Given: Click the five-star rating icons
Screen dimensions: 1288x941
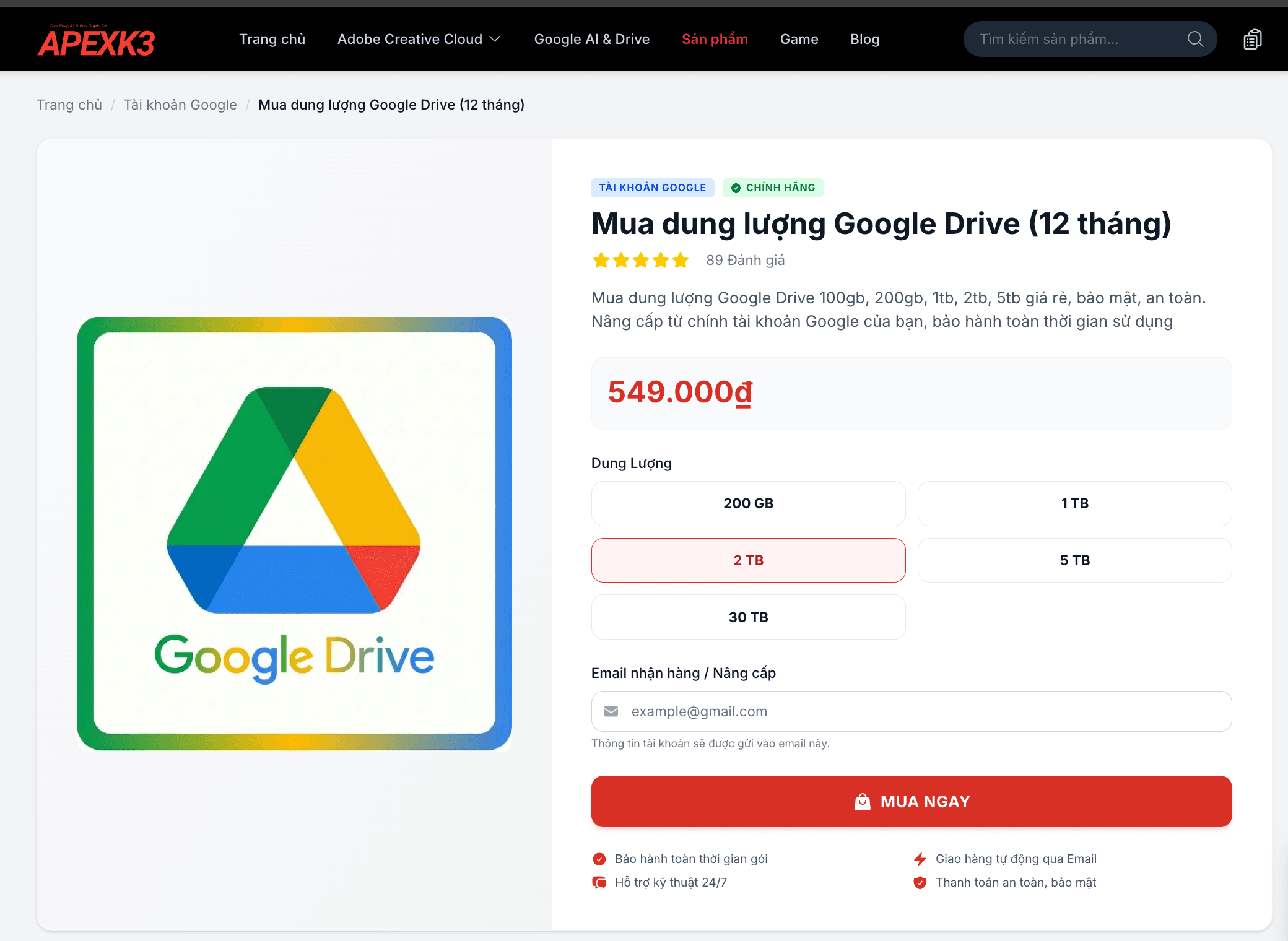Looking at the screenshot, I should (x=640, y=260).
